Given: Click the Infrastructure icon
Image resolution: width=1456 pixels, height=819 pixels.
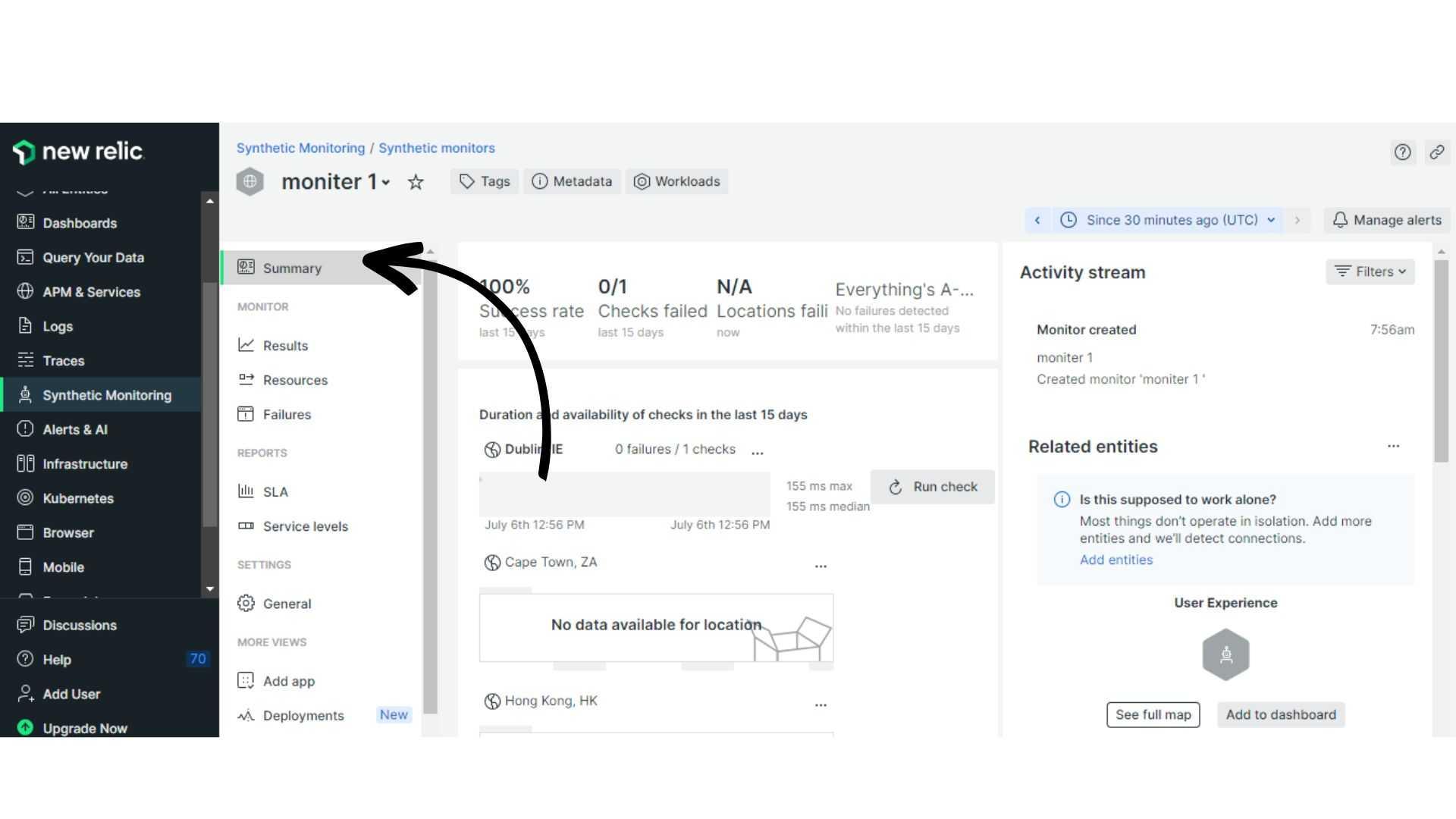Looking at the screenshot, I should [x=25, y=463].
